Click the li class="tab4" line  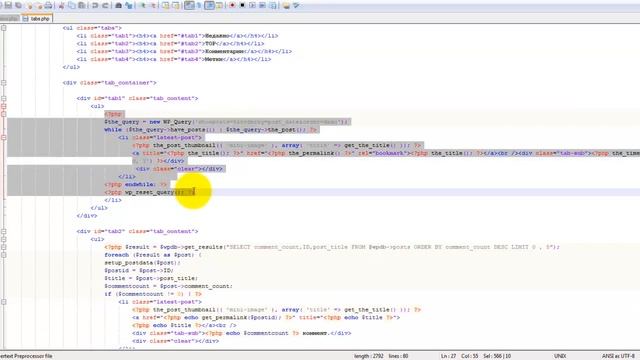(x=174, y=59)
